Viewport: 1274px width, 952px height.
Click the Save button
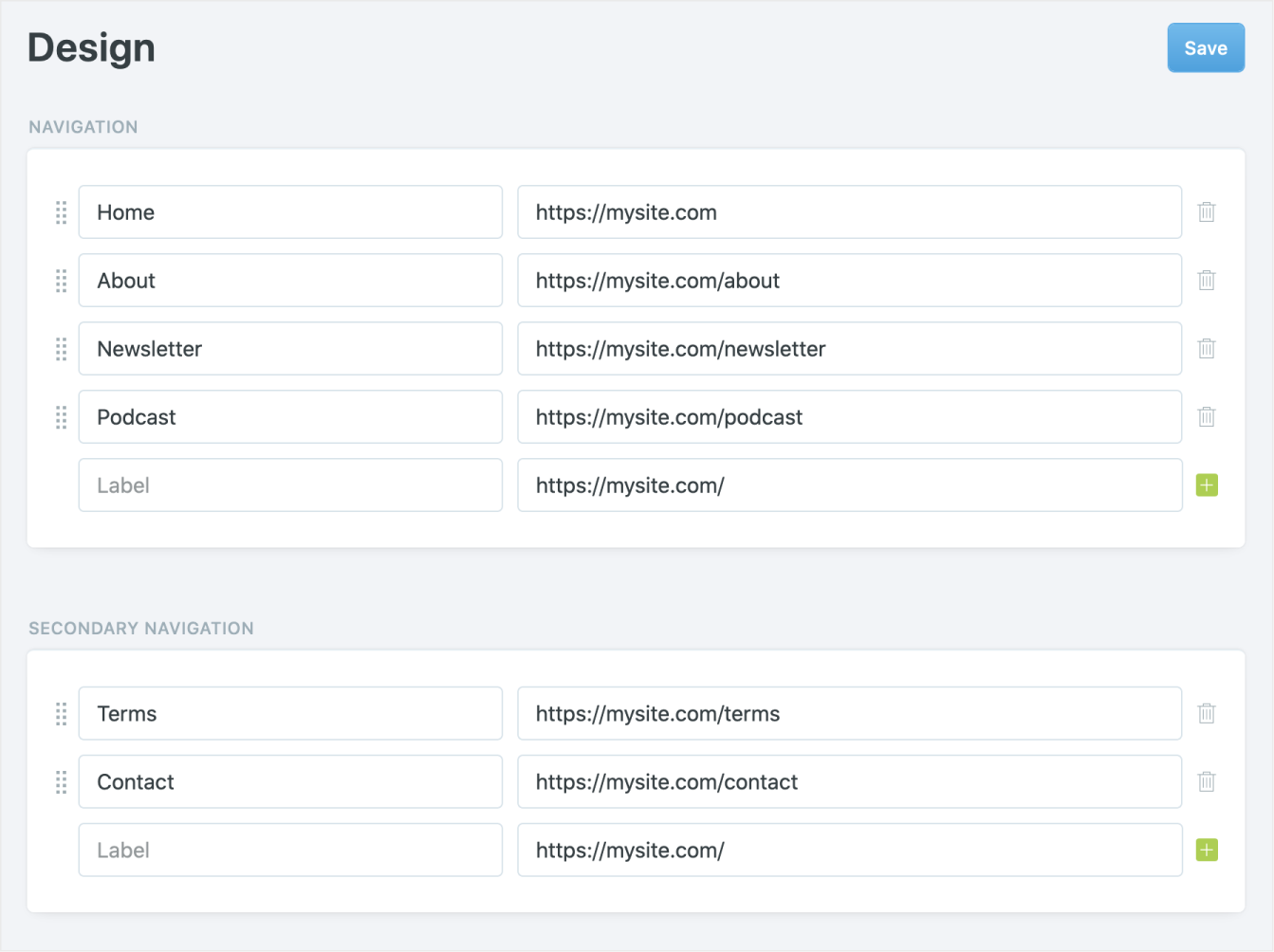(x=1206, y=47)
